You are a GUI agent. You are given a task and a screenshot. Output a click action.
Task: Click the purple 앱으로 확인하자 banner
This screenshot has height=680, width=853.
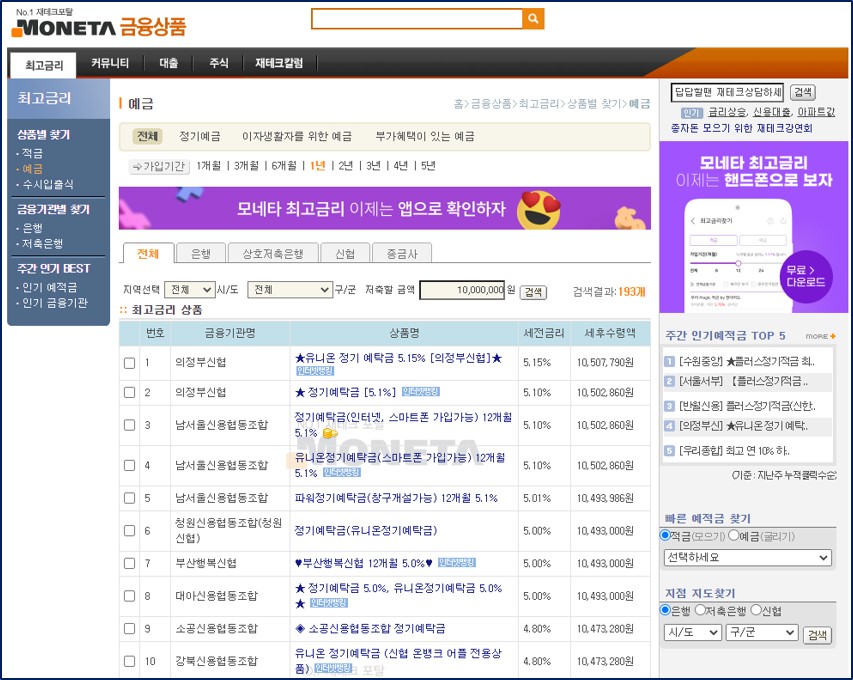(x=385, y=208)
